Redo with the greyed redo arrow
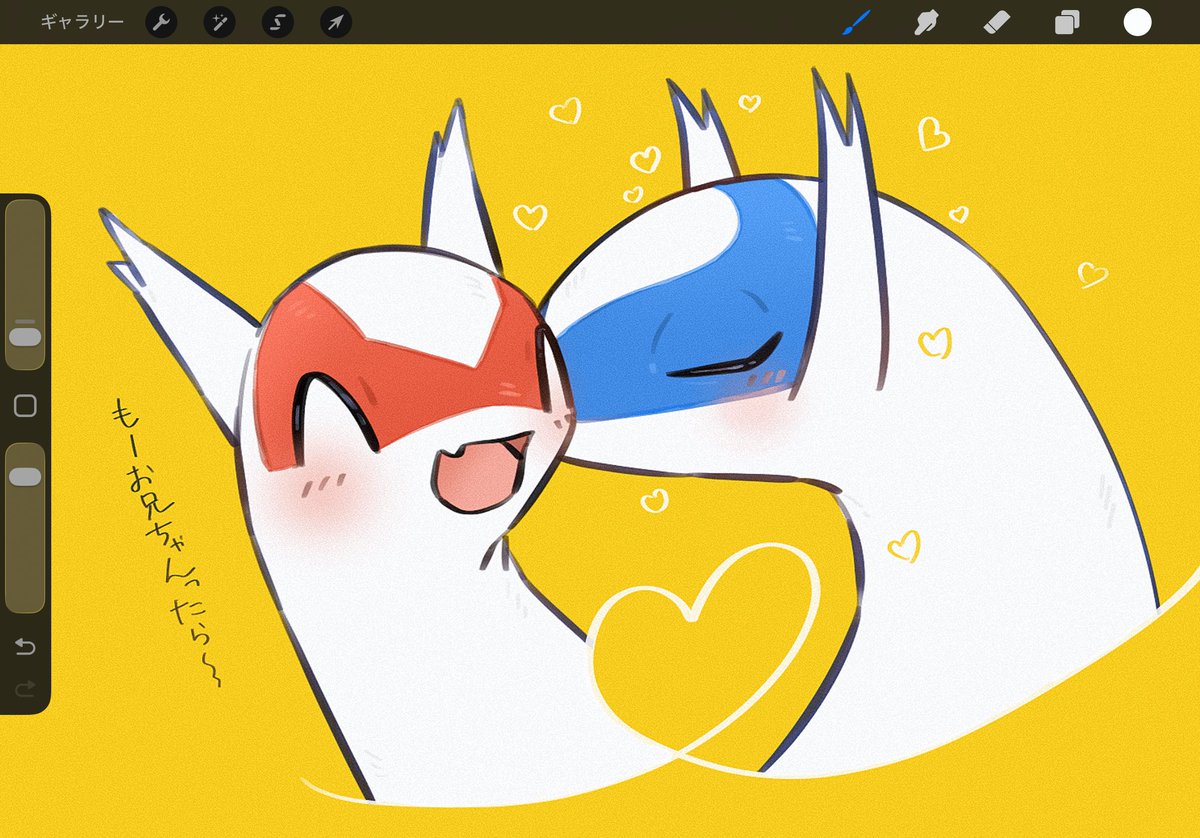 (x=25, y=688)
